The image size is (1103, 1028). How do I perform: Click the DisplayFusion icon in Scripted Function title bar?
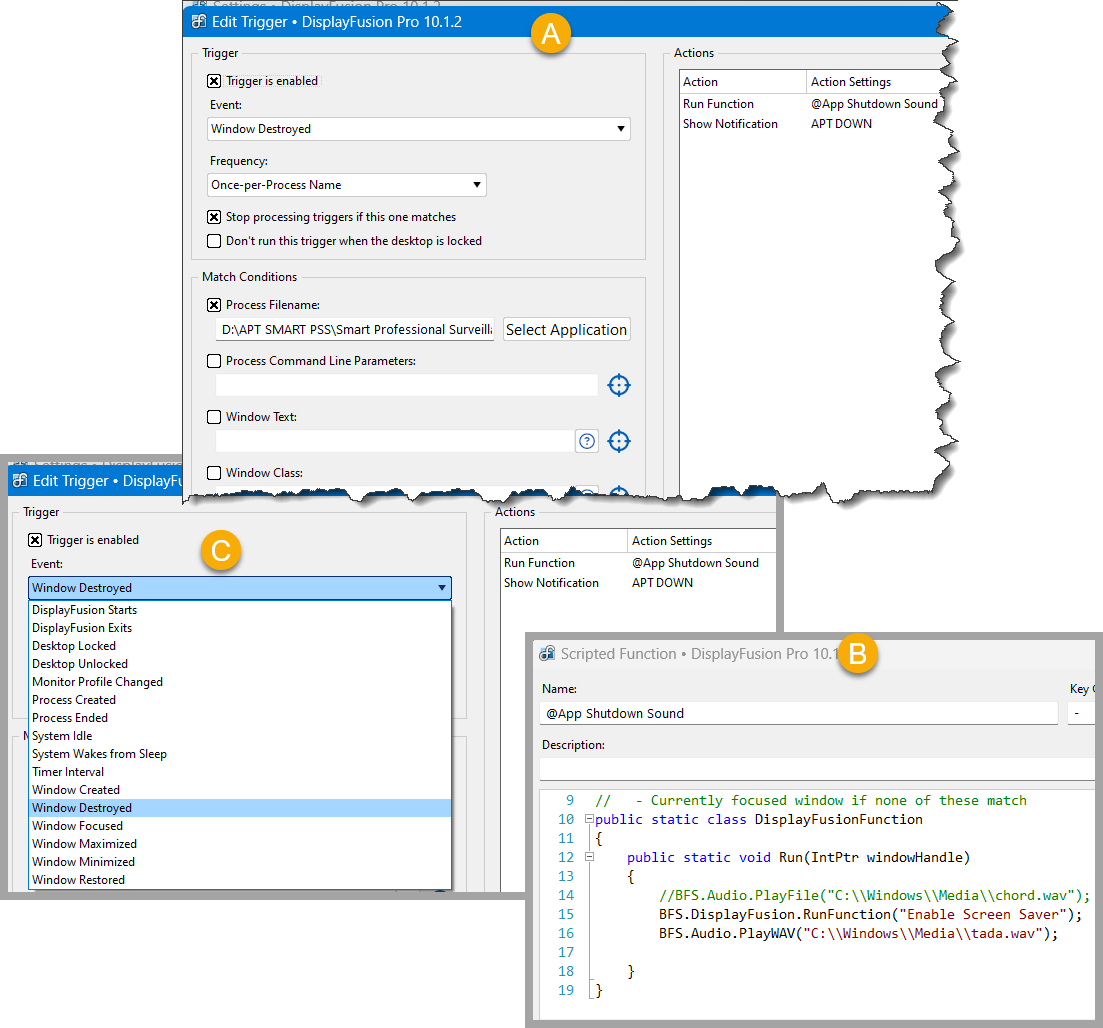[x=547, y=654]
